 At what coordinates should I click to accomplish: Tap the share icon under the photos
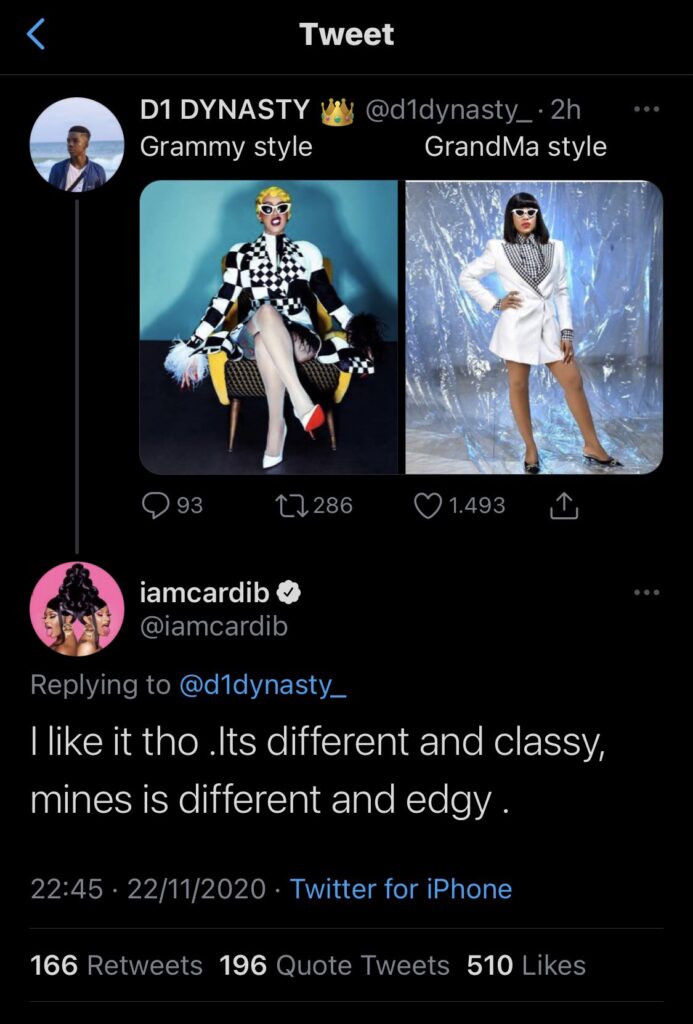(564, 506)
